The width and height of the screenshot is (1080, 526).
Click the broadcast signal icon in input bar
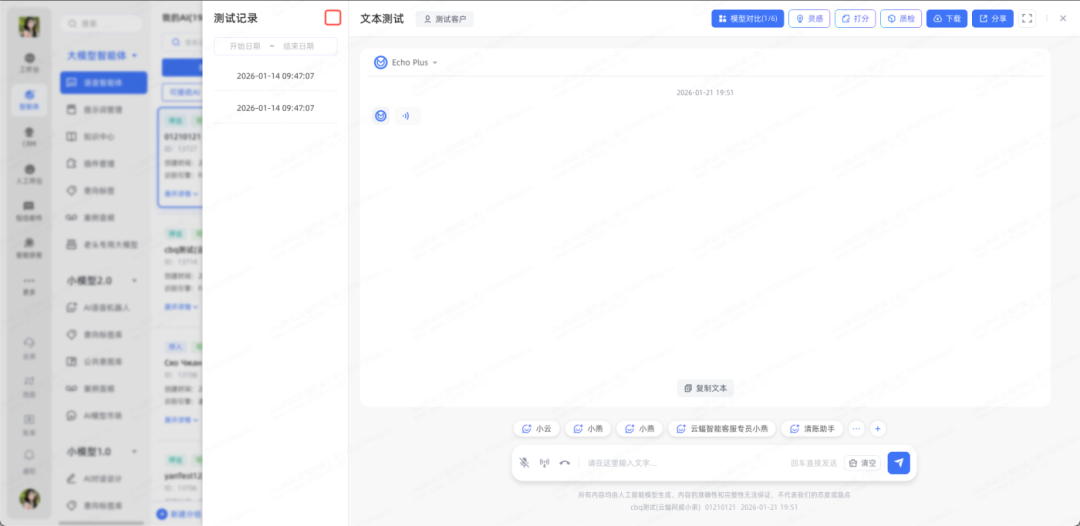[545, 463]
